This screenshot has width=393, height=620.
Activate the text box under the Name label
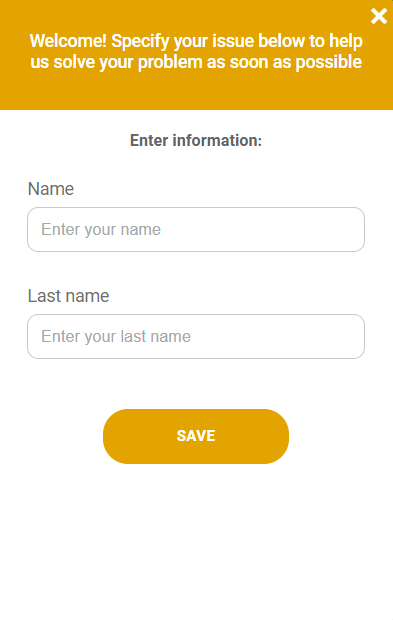point(196,229)
